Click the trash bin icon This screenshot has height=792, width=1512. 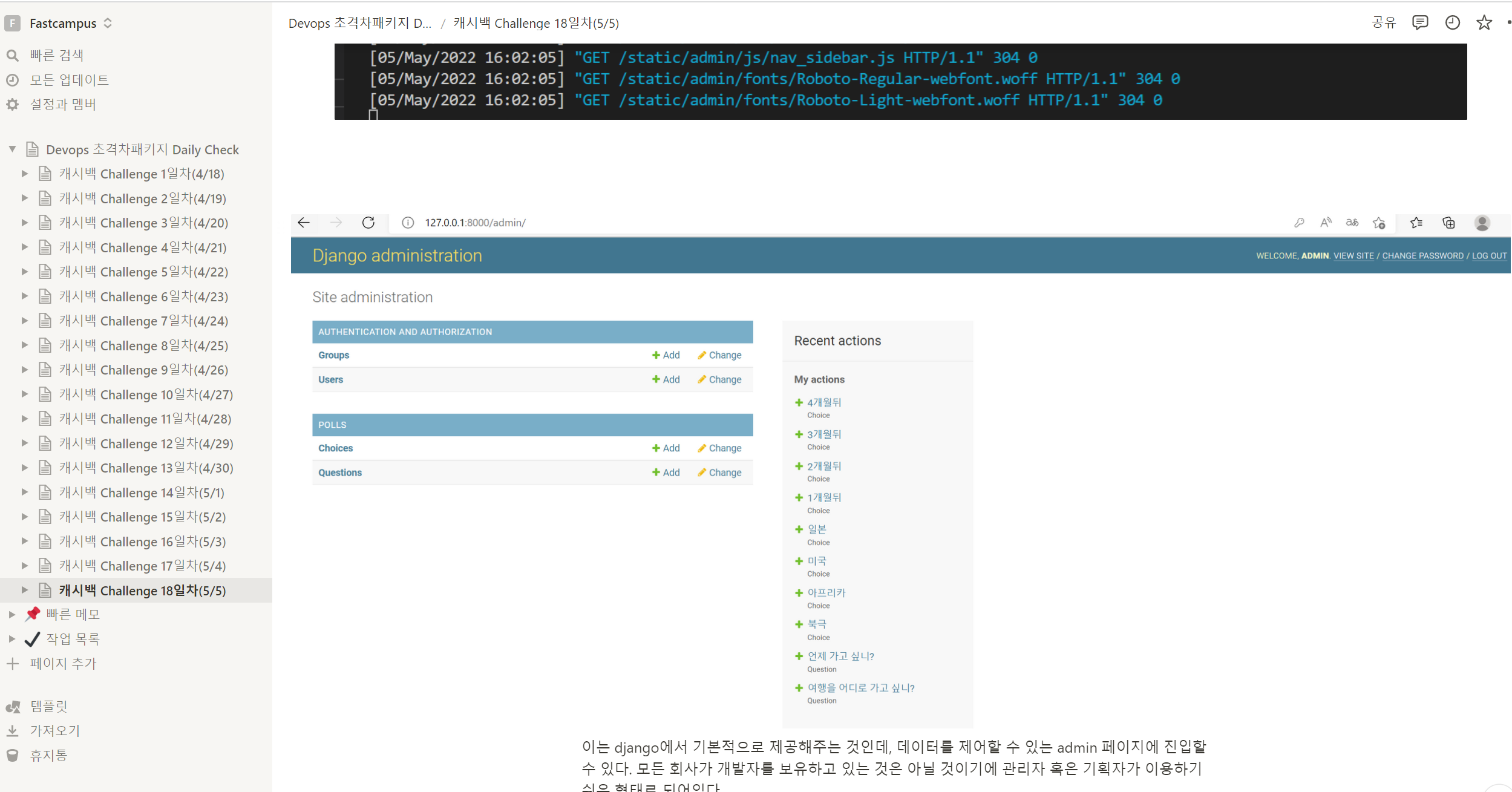tap(13, 755)
